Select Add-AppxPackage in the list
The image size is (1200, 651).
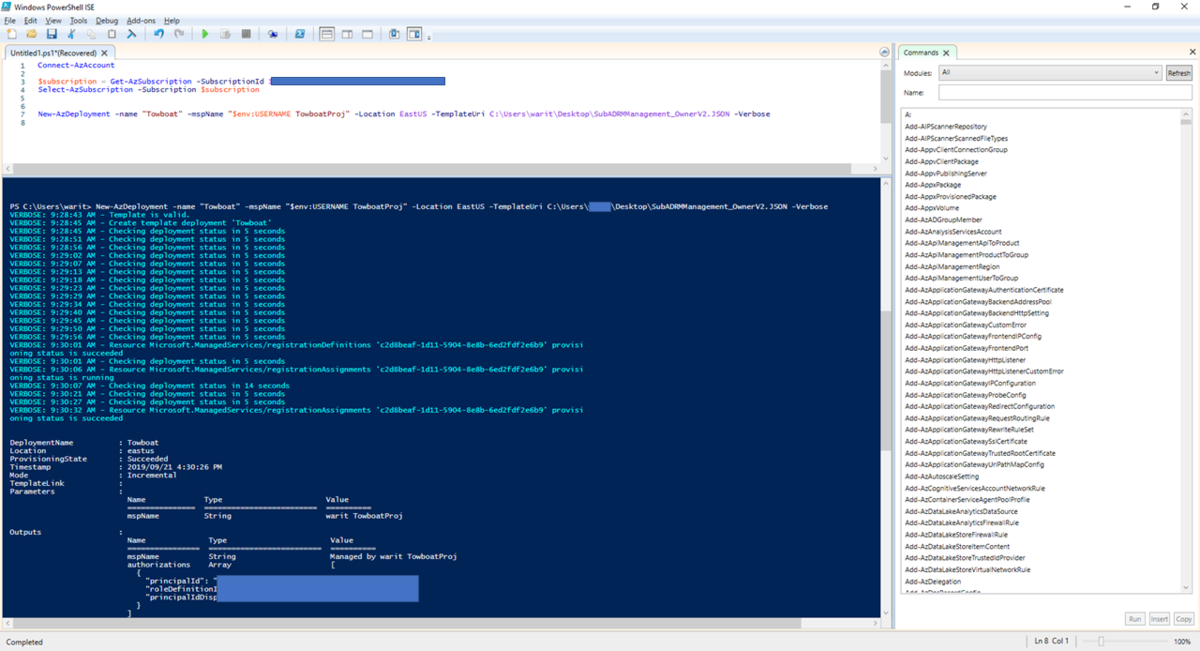click(933, 185)
